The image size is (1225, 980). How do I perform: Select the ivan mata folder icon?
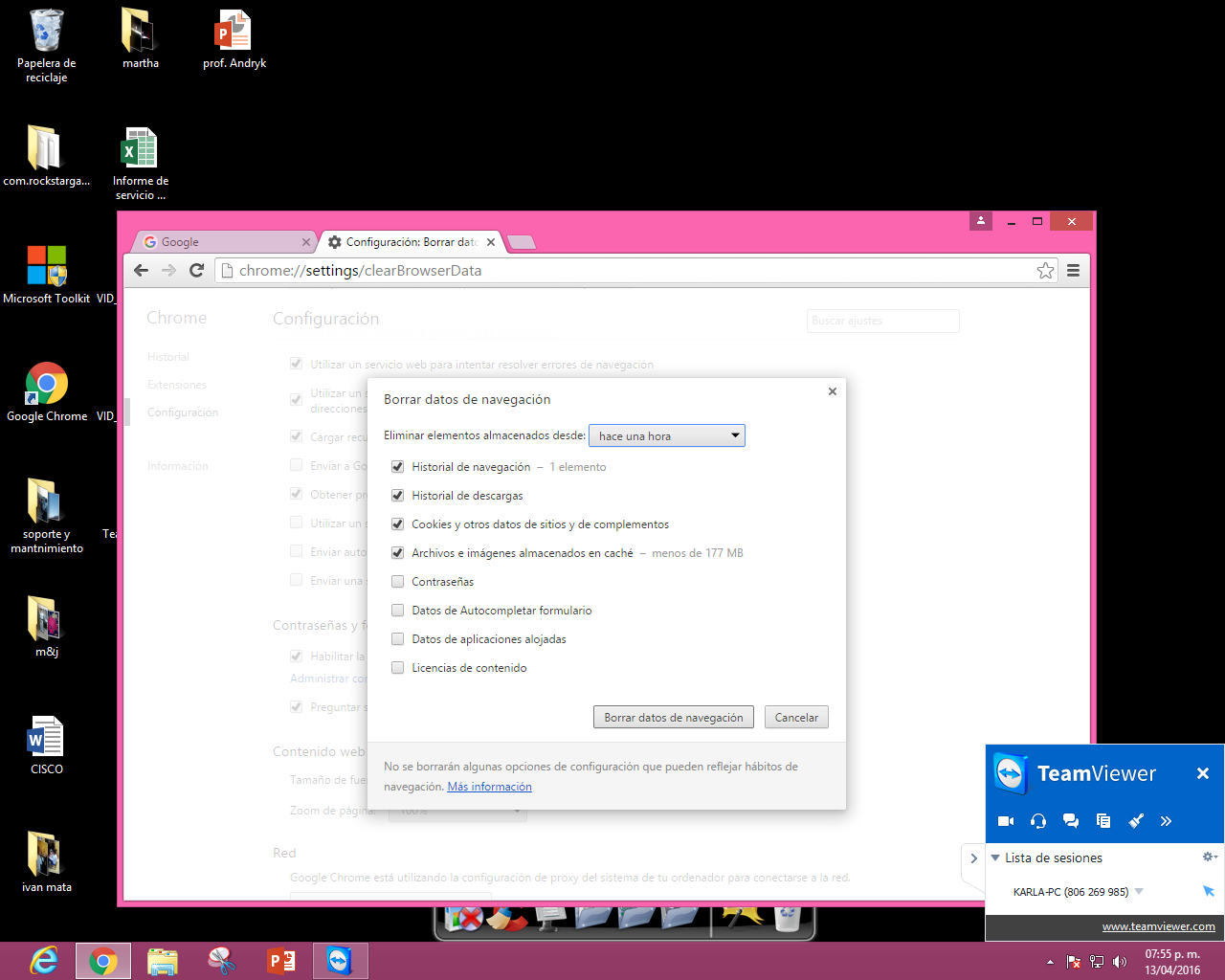coord(46,863)
